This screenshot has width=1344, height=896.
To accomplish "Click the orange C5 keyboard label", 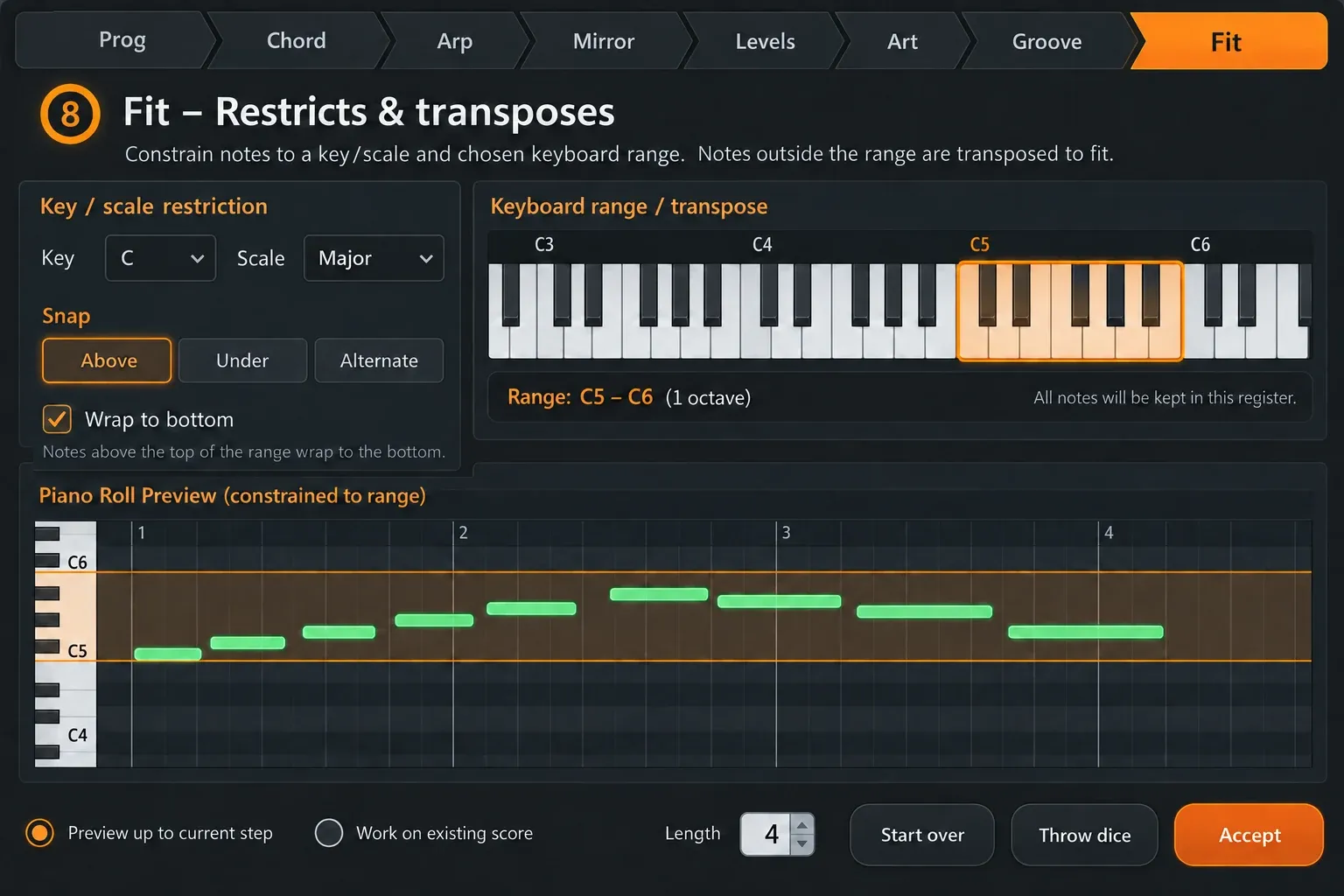I will [980, 245].
